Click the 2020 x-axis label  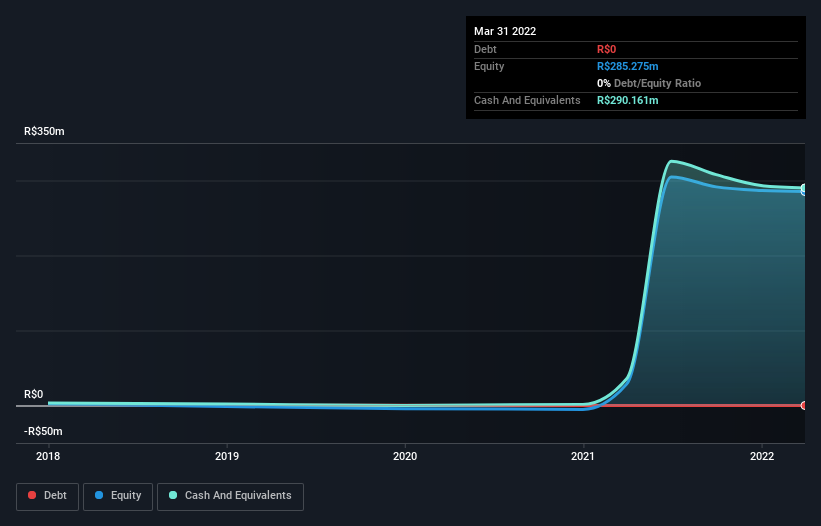405,456
